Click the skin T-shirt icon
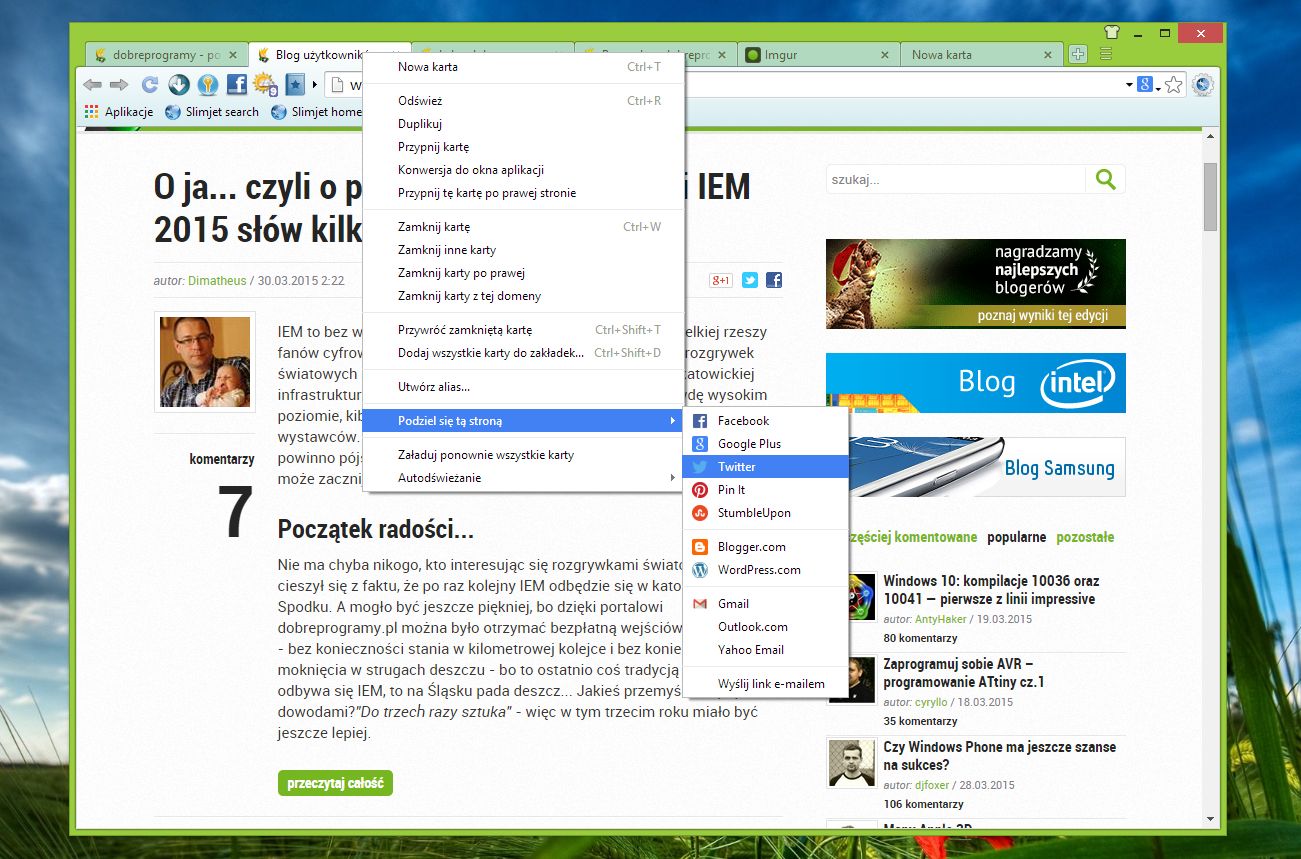The width and height of the screenshot is (1301, 859). click(x=1112, y=32)
